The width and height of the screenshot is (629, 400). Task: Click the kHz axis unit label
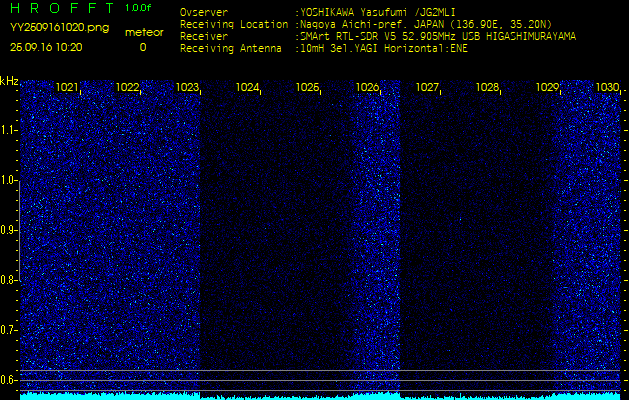(x=9, y=81)
